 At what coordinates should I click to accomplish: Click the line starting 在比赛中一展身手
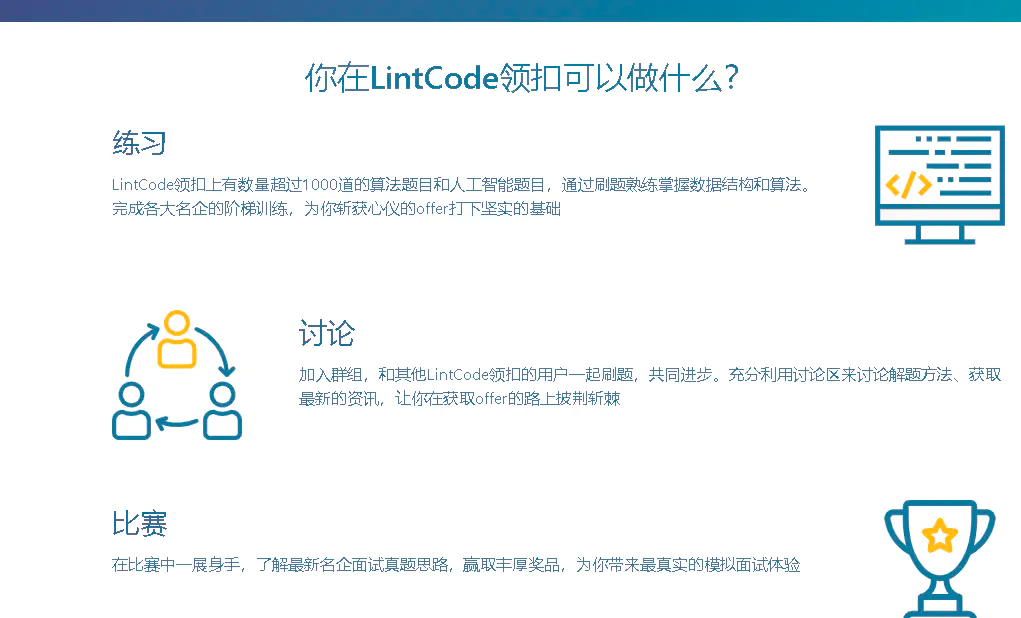tap(456, 565)
